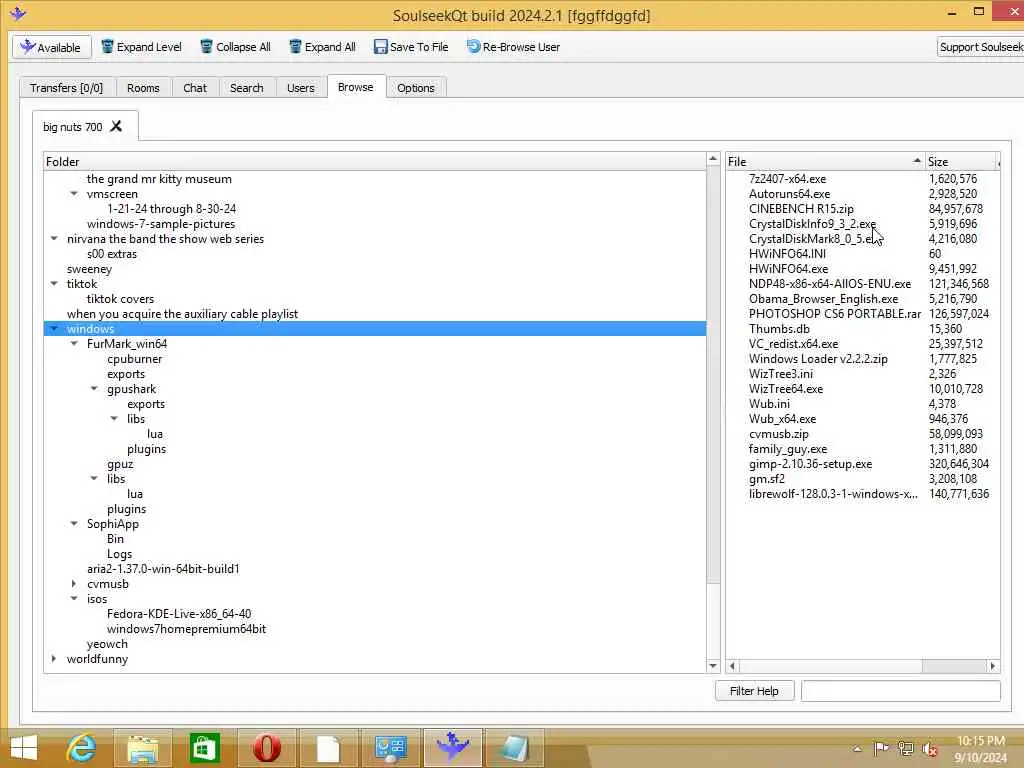Select file PHOTOSHOP CS6 PORTABLE.rar

pos(835,314)
